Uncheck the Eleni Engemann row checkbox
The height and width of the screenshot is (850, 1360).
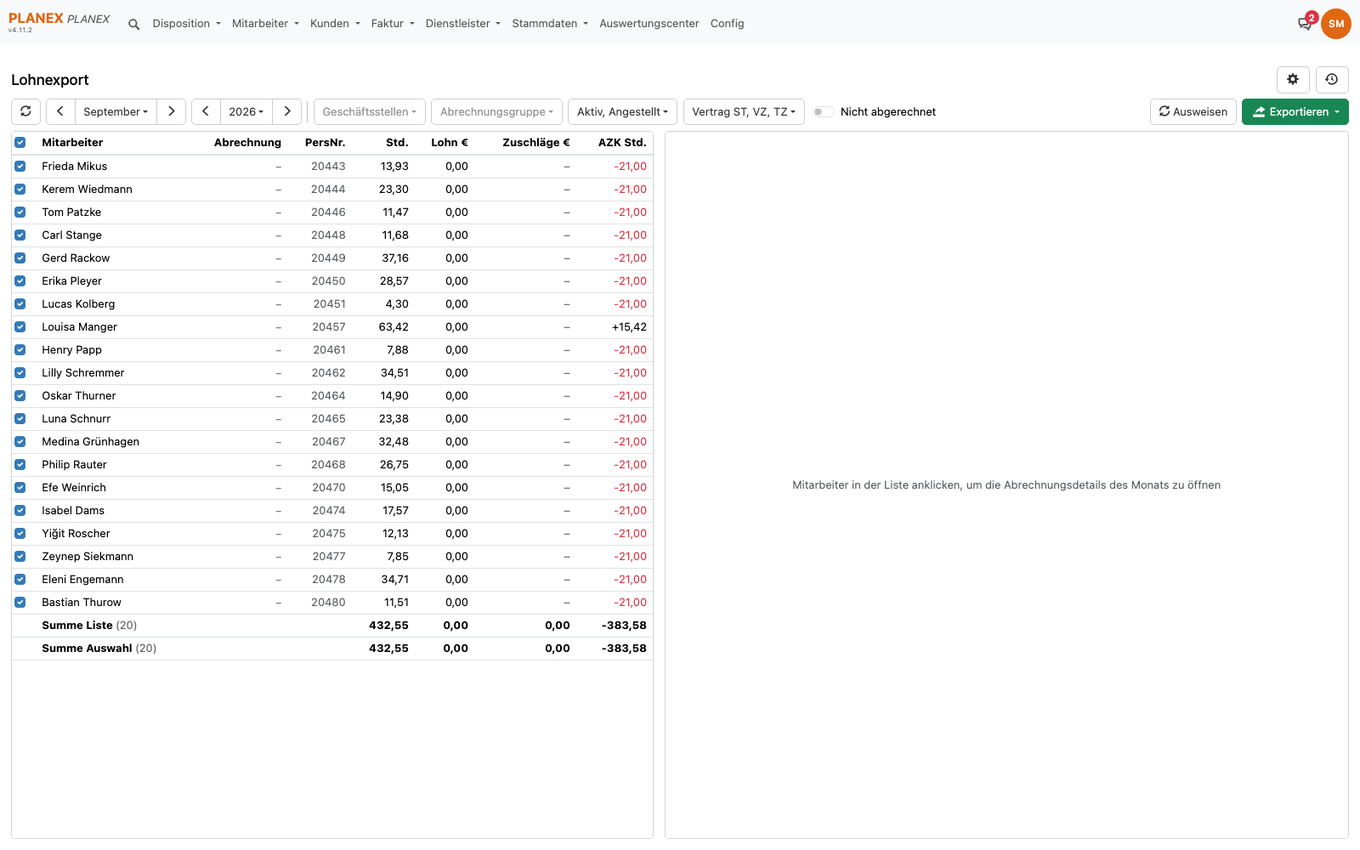click(20, 580)
